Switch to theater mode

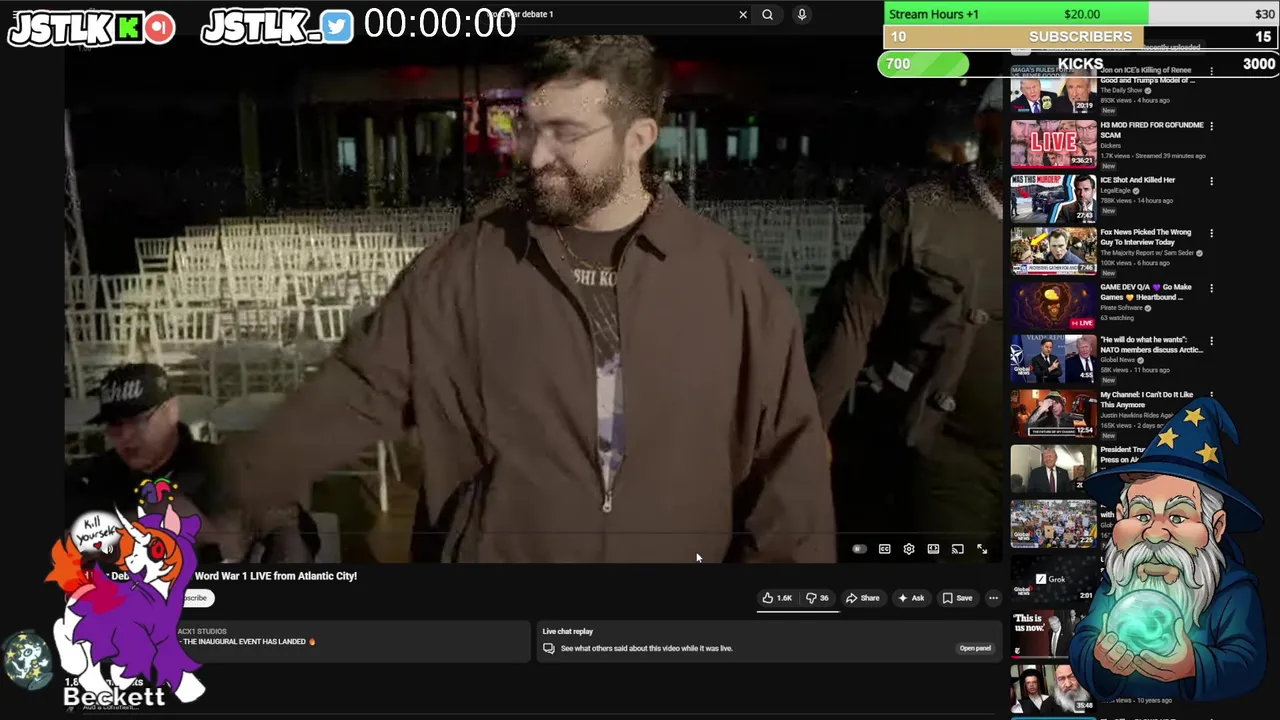click(x=933, y=549)
